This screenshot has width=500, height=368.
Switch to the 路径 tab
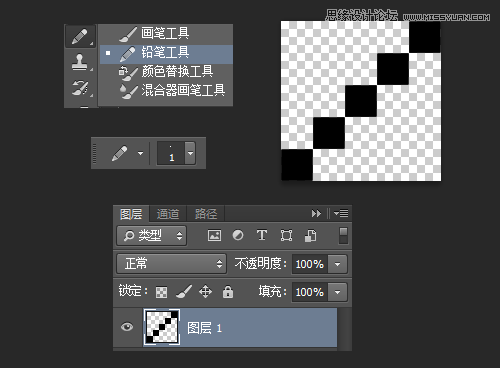pos(206,214)
